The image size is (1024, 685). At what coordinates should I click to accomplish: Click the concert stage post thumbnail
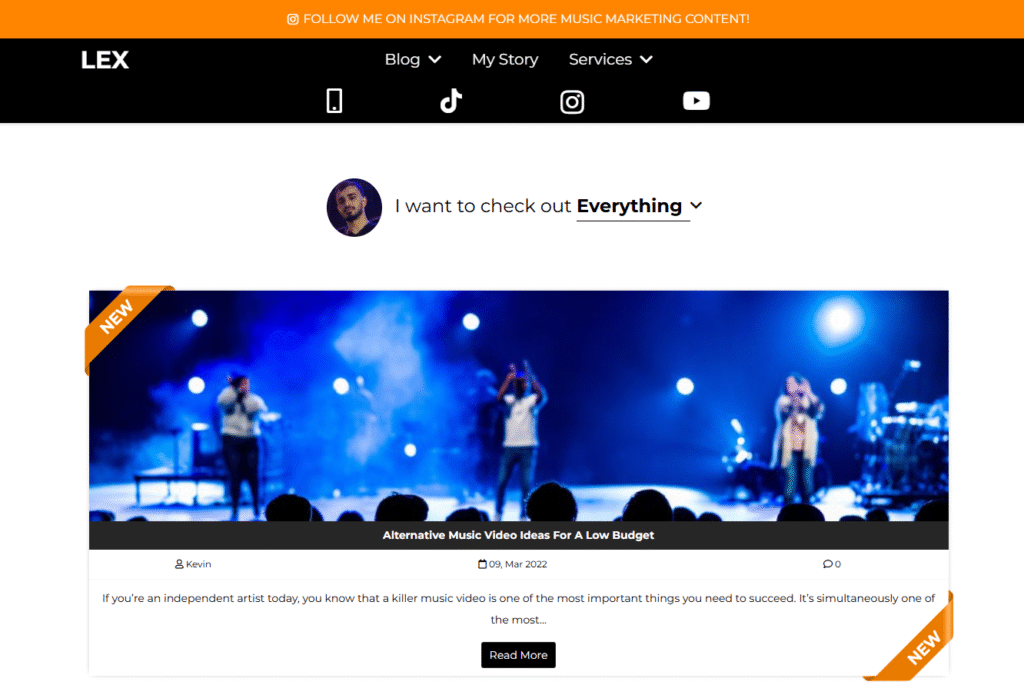(x=519, y=406)
